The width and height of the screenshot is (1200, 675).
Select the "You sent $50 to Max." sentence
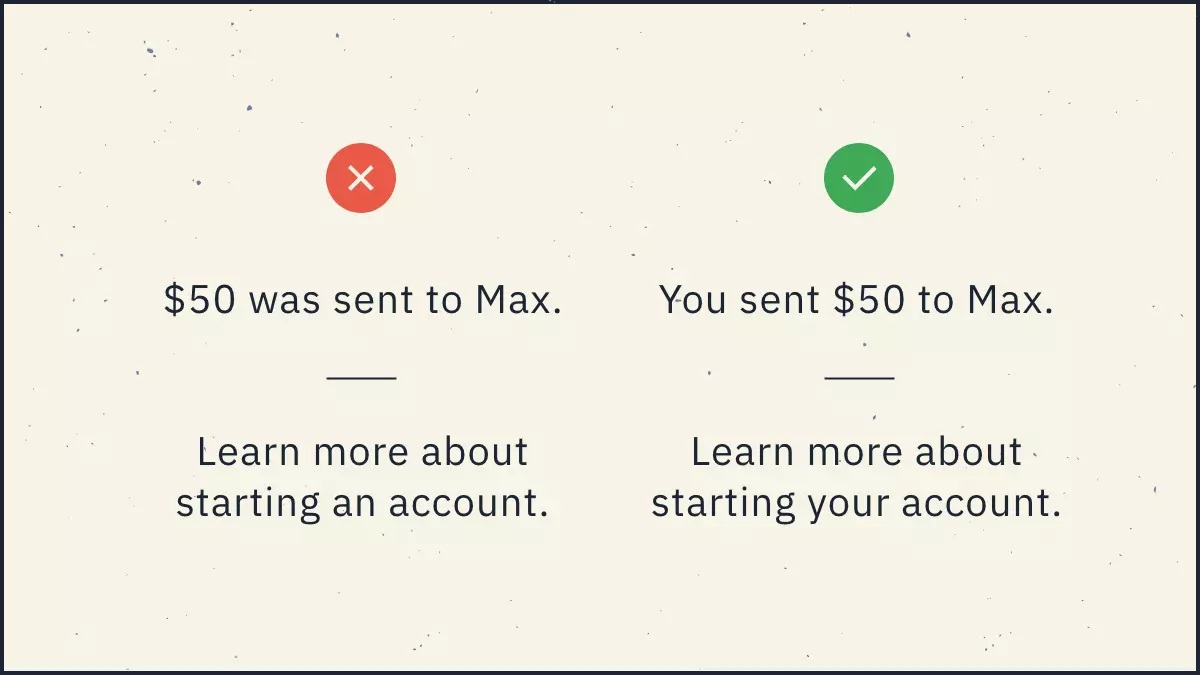pyautogui.click(x=857, y=300)
